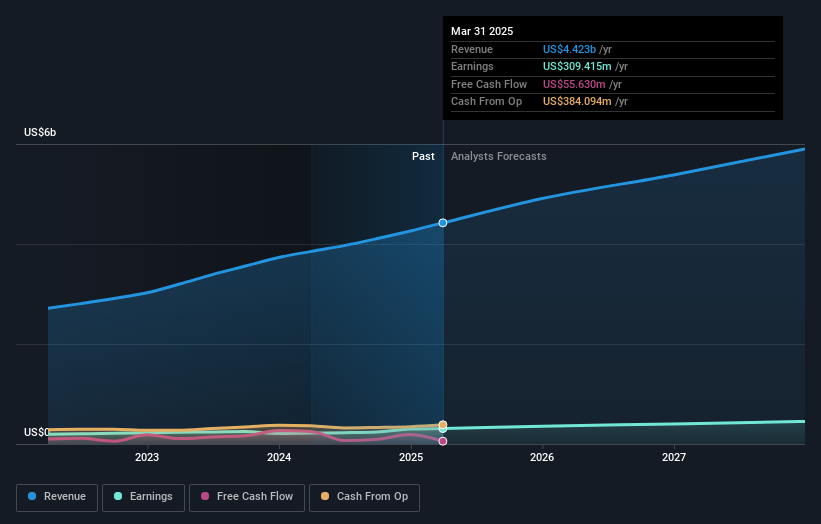Click the US$4.423b revenue value

569,49
